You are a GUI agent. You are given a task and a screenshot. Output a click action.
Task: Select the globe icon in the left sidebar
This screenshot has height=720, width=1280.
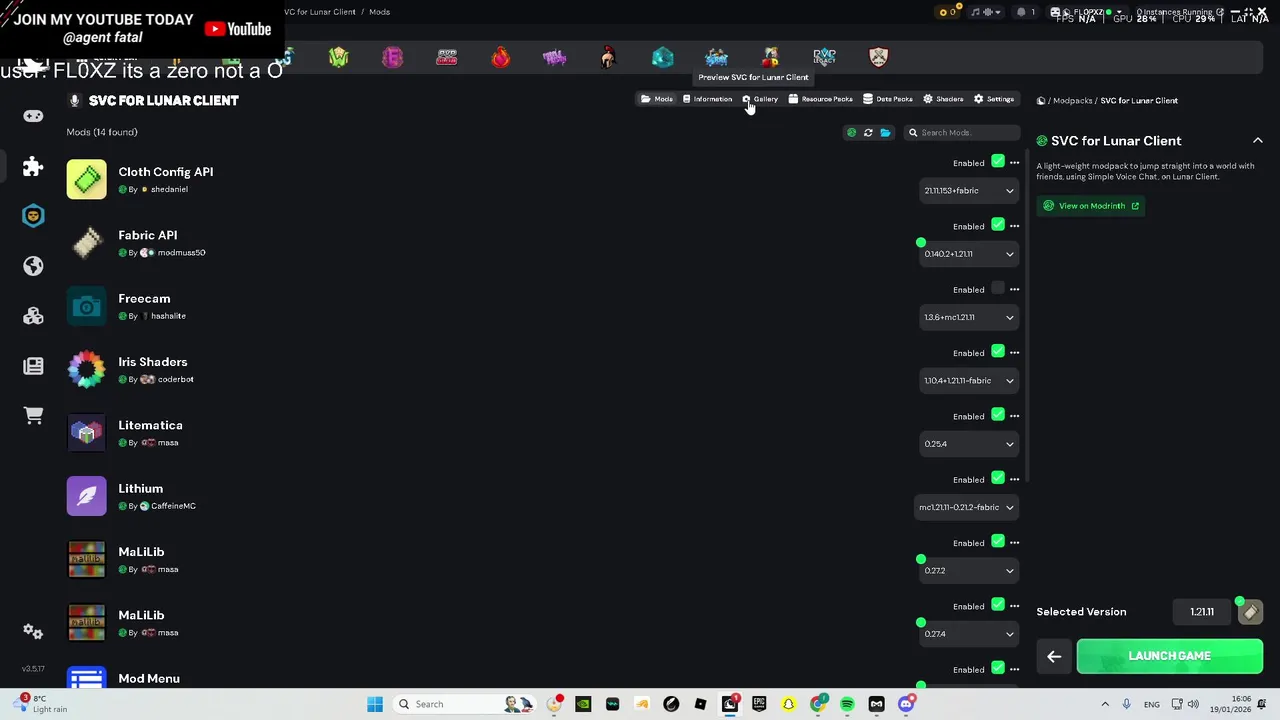pos(33,266)
